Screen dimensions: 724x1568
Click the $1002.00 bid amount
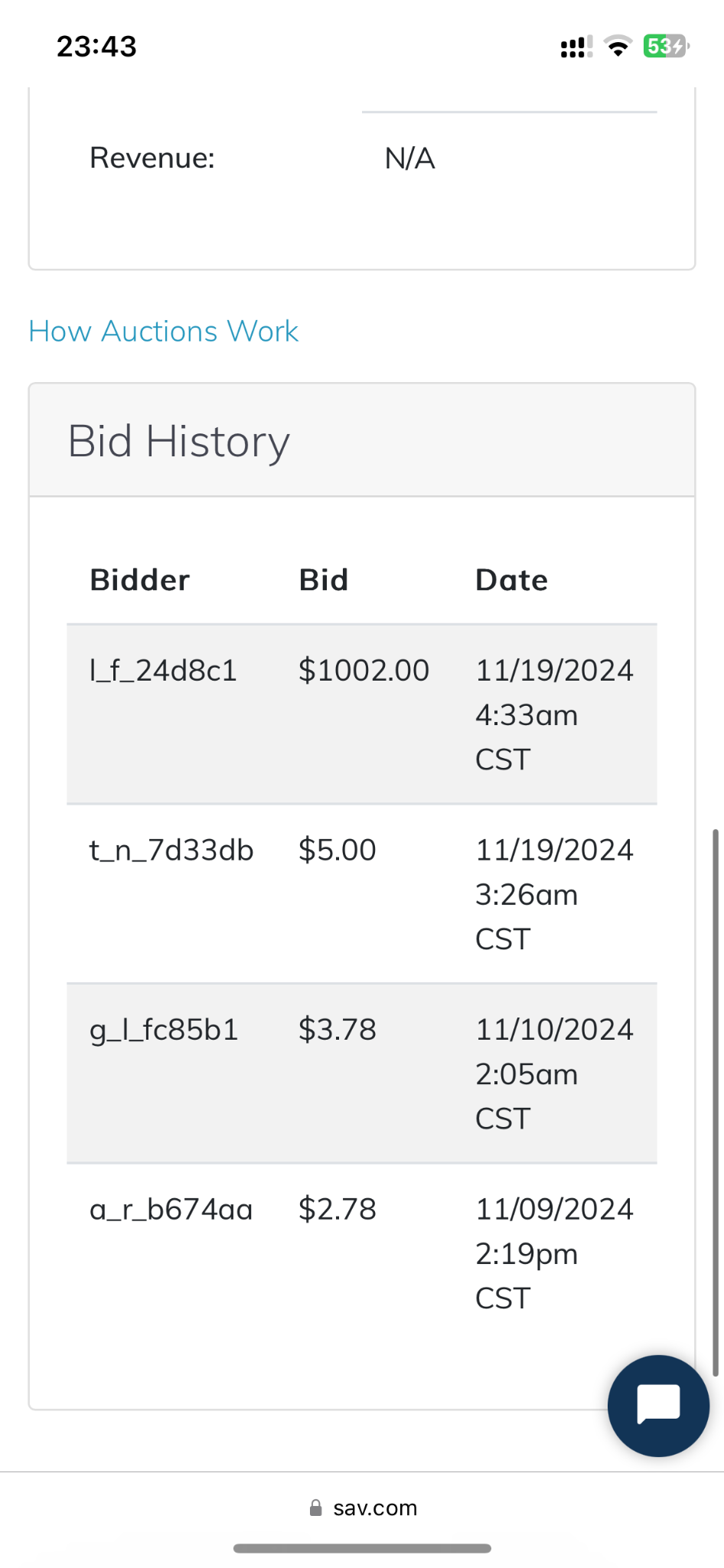pos(364,671)
